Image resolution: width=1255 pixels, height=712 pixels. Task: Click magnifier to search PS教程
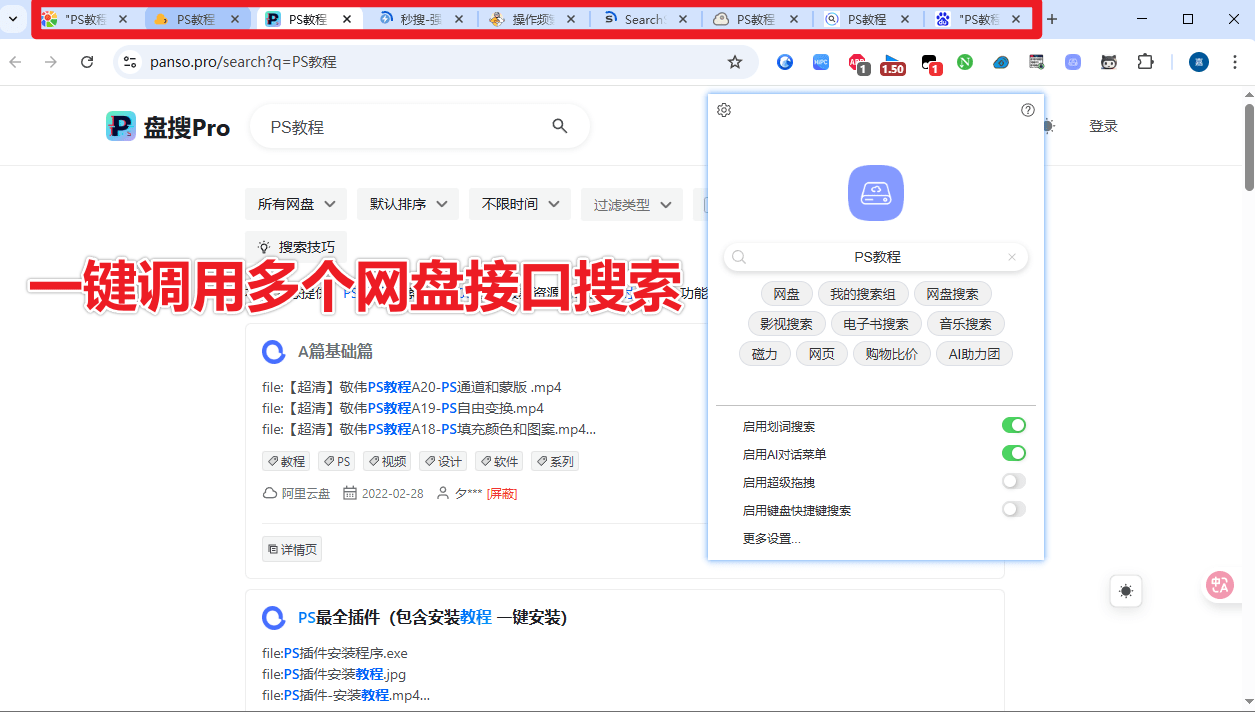pos(559,126)
